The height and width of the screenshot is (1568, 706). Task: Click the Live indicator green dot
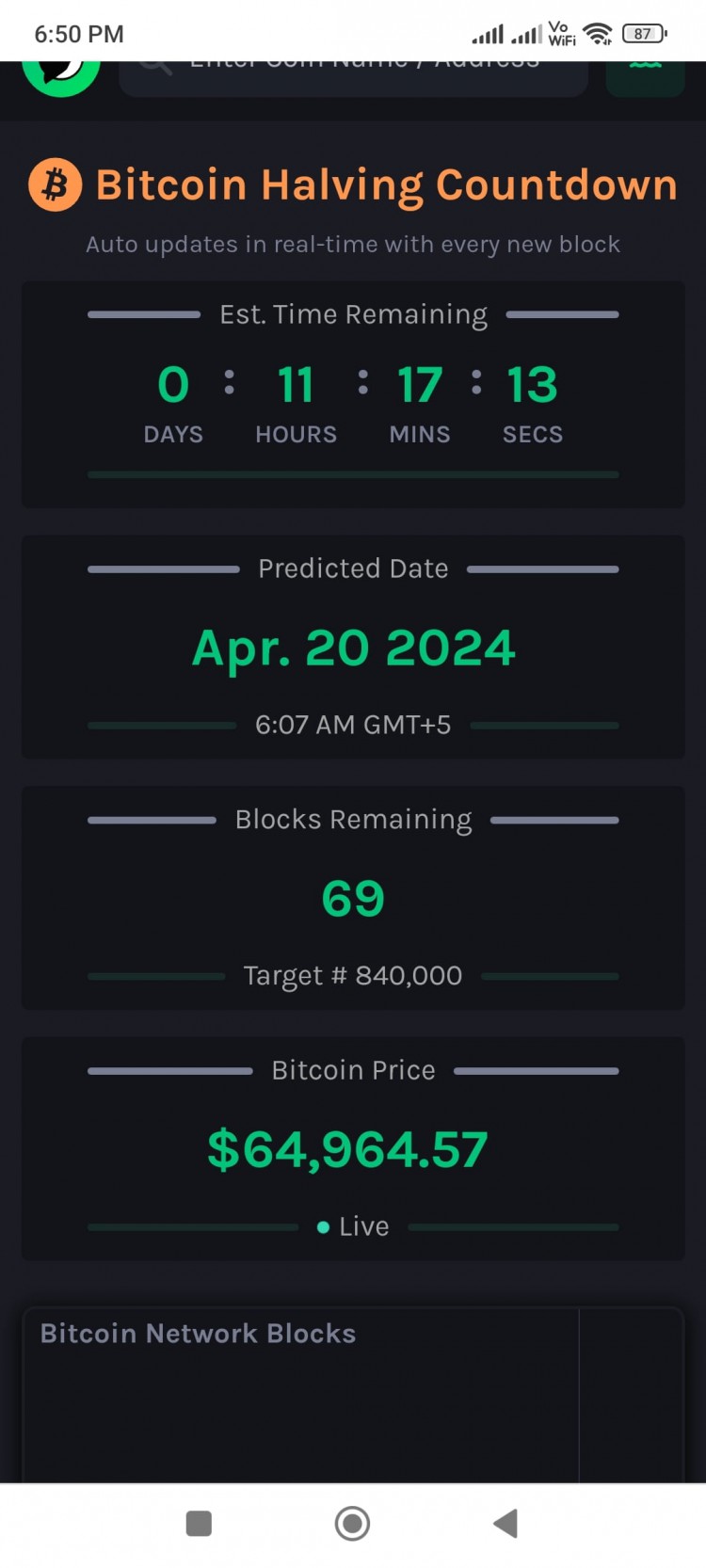323,1227
